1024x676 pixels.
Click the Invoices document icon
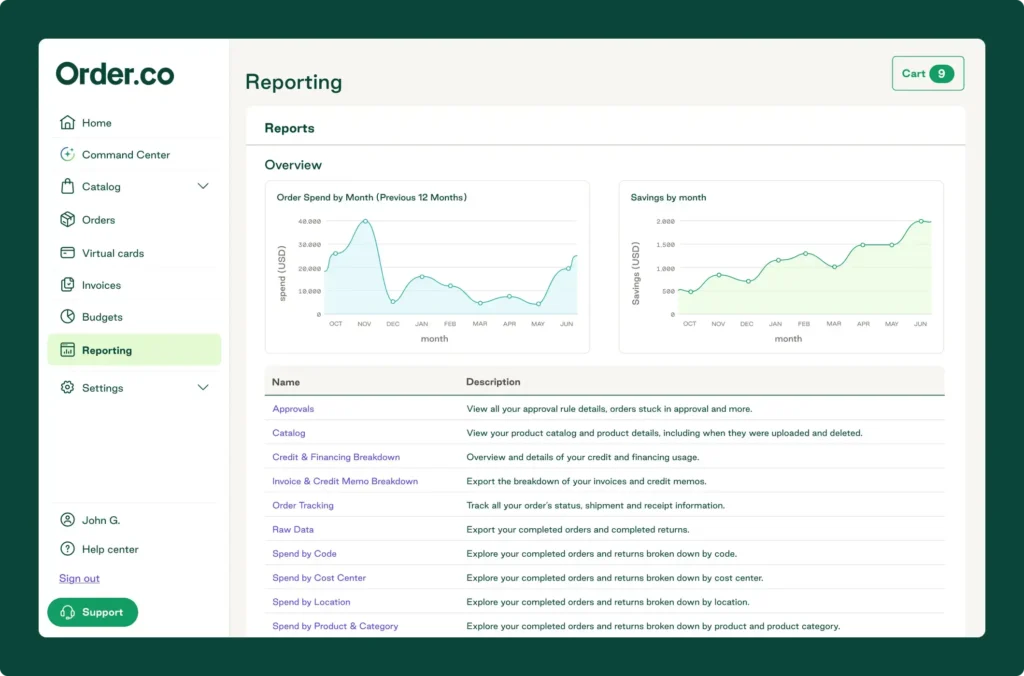68,285
